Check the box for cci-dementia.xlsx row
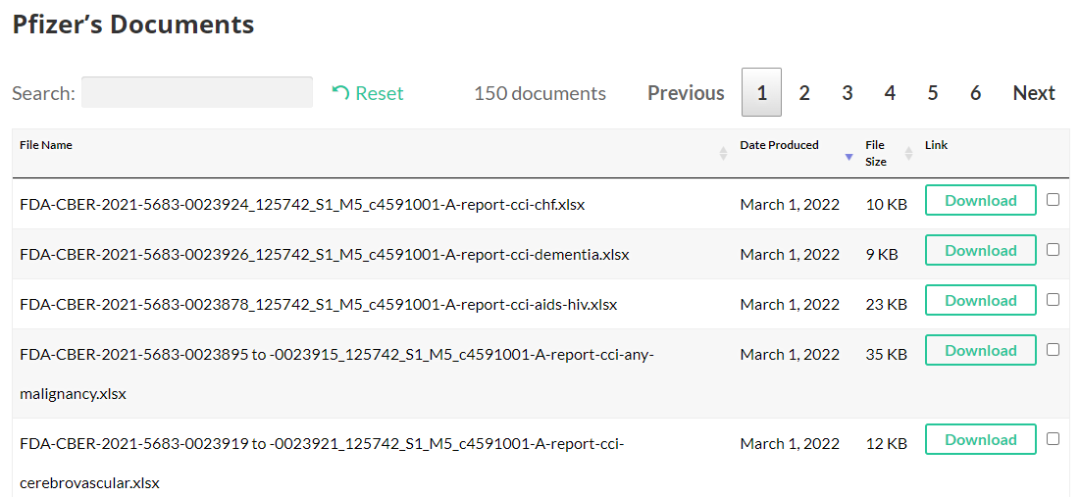This screenshot has width=1080, height=497. click(x=1053, y=250)
